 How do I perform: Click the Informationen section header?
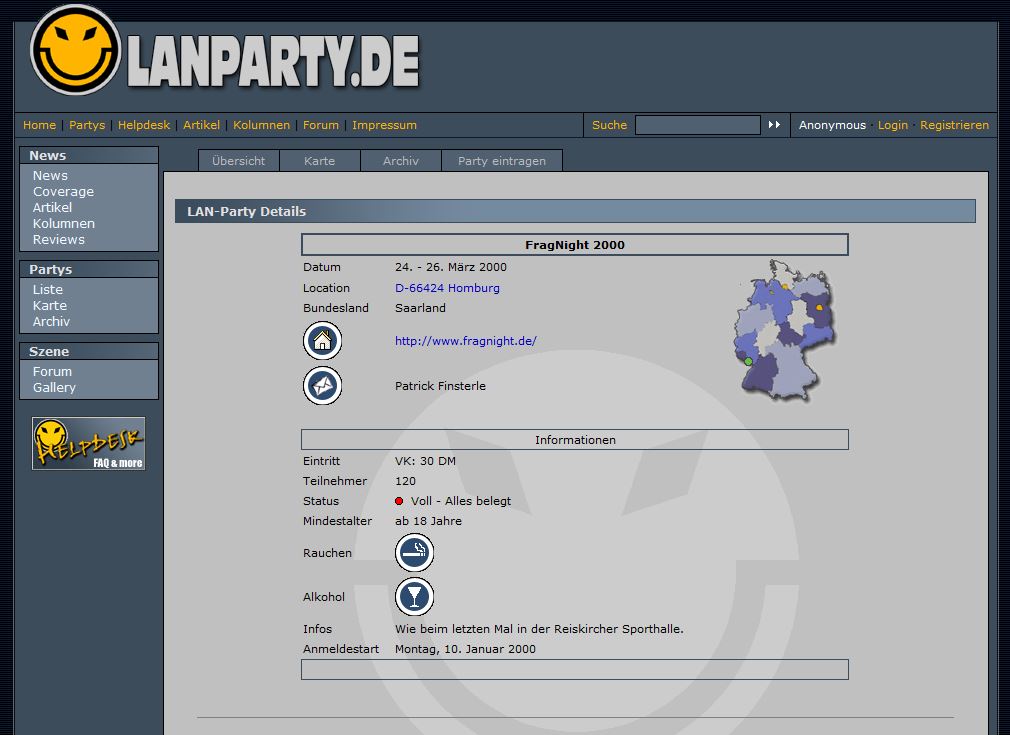click(575, 440)
